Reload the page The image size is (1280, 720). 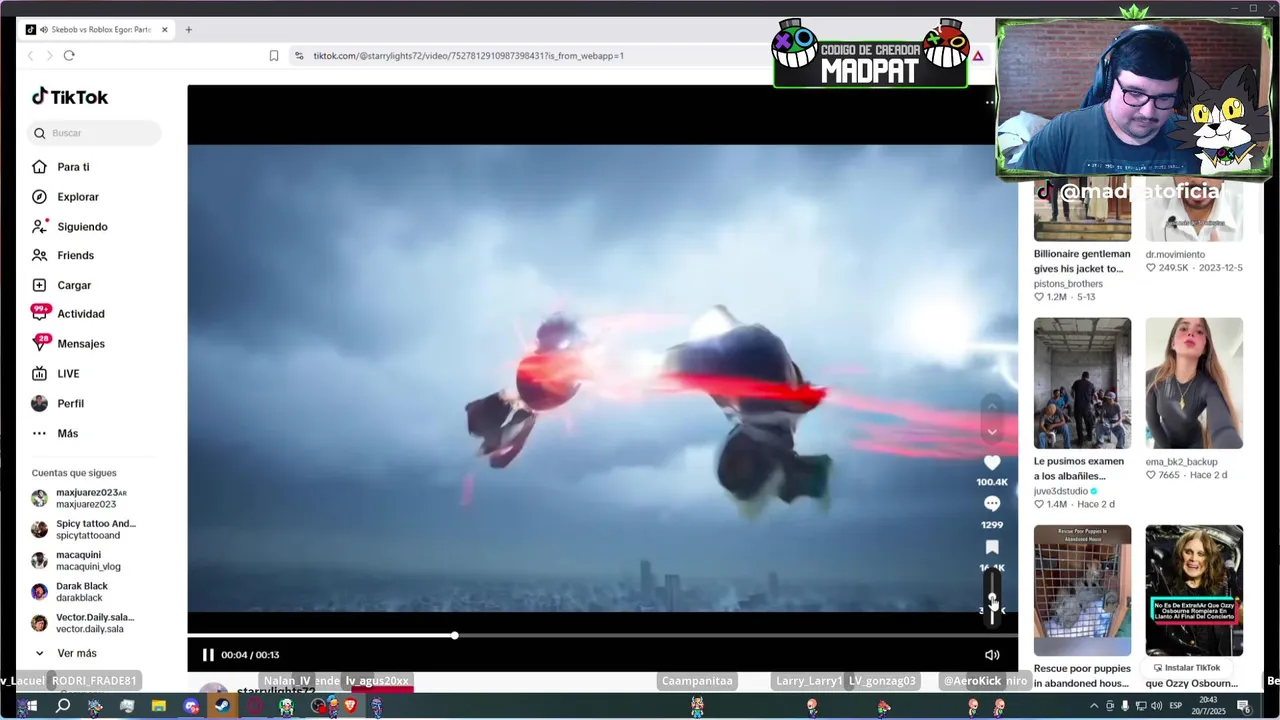pos(69,56)
